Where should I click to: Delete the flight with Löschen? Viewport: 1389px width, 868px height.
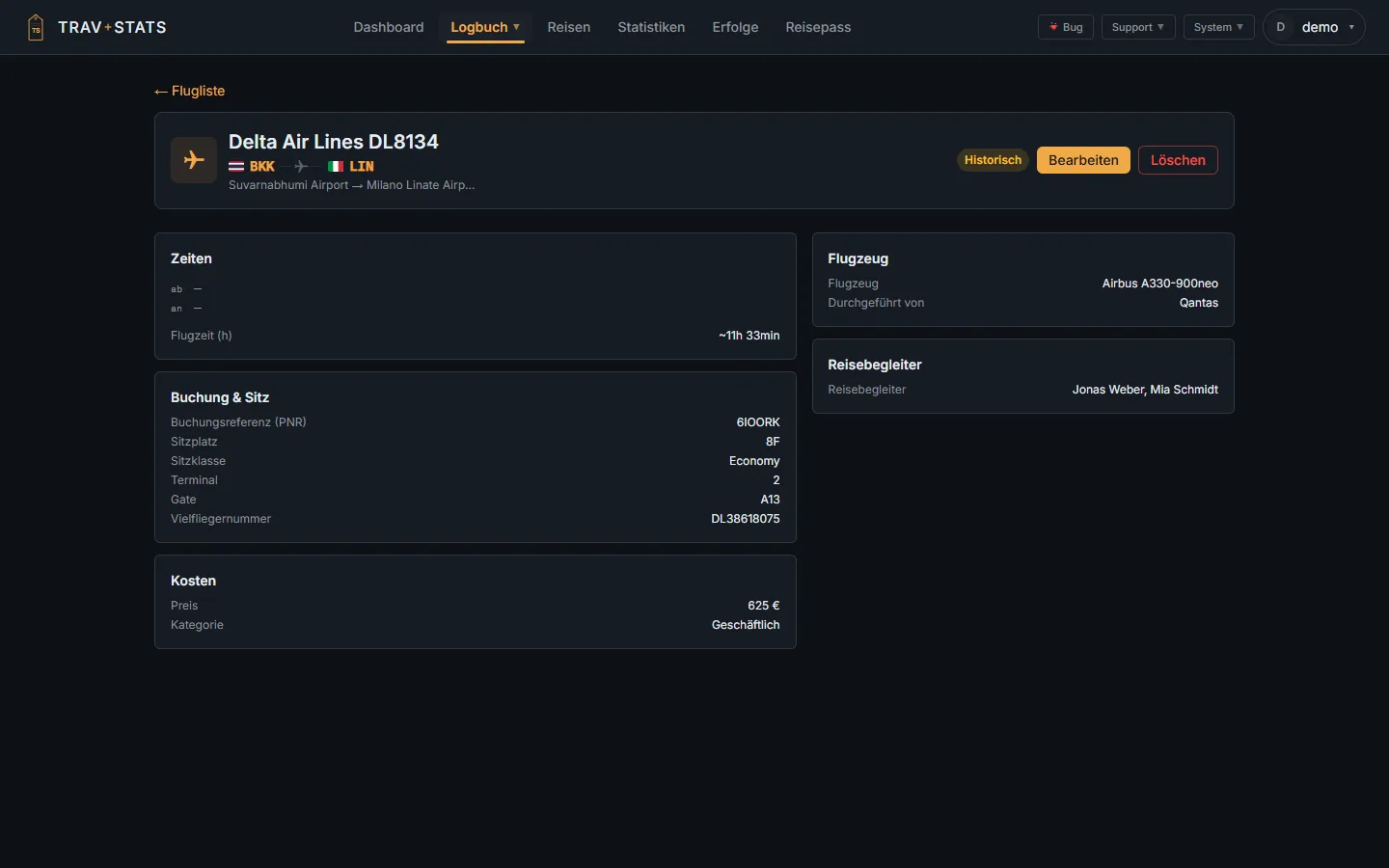[1178, 160]
